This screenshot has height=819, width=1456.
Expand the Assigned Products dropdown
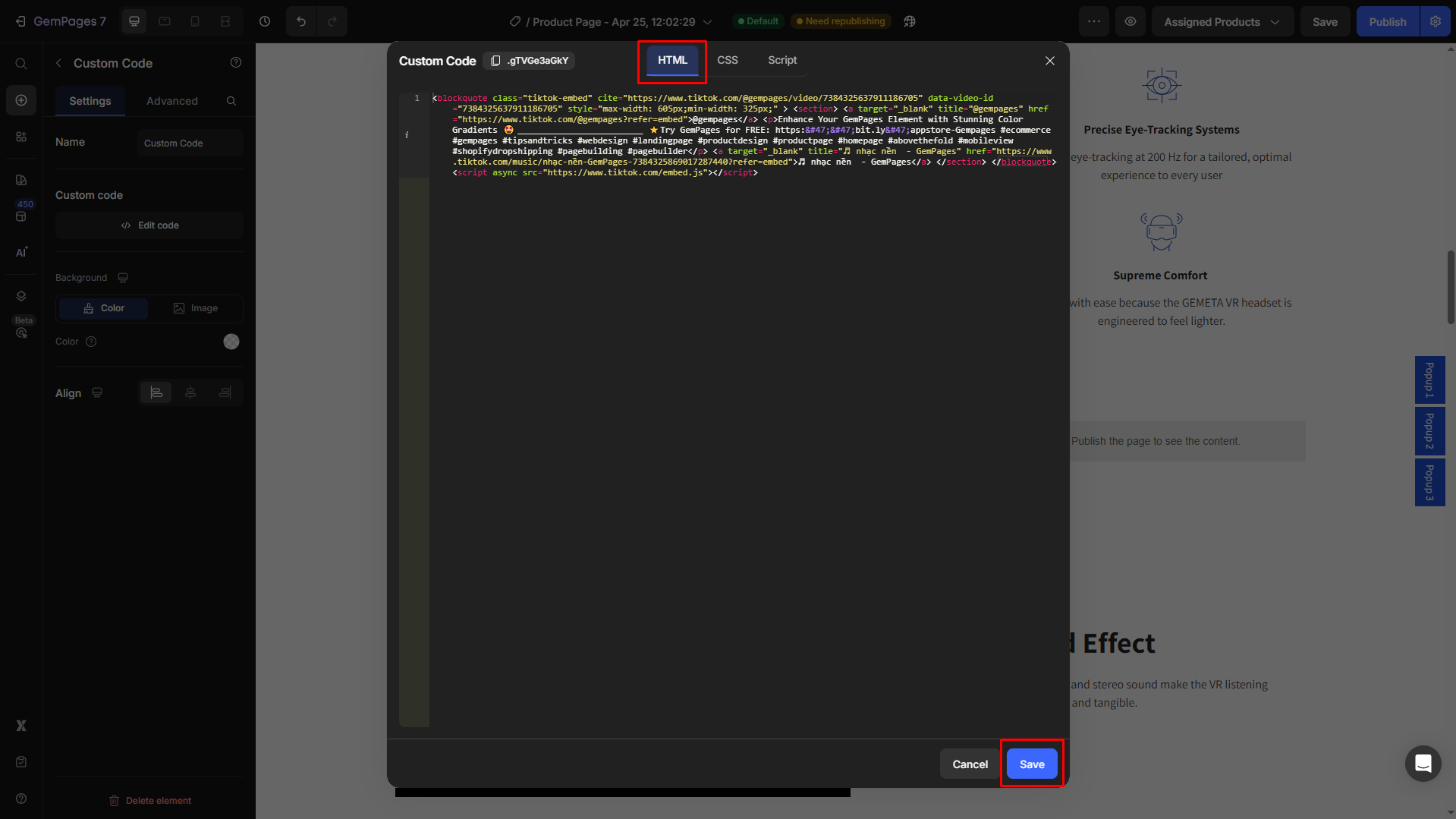pos(1222,22)
